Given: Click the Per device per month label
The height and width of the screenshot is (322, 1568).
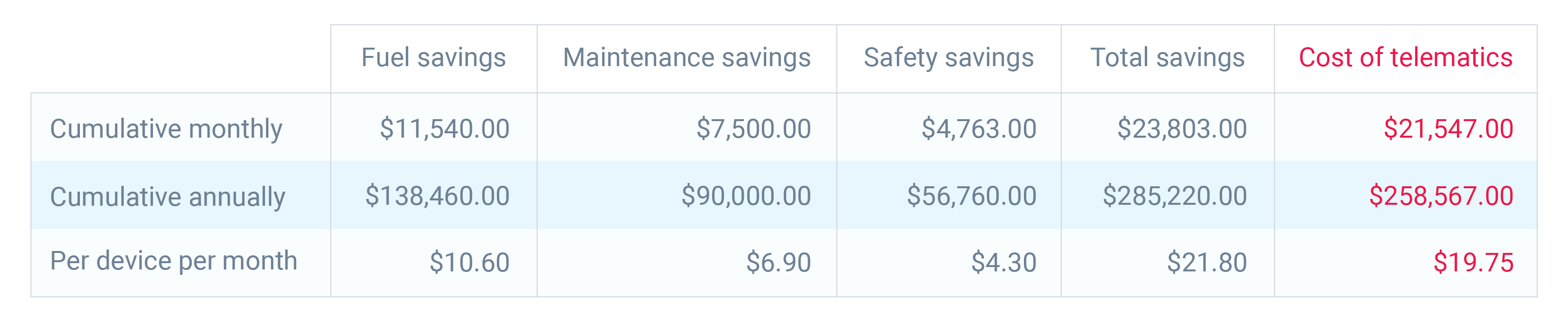Looking at the screenshot, I should pyautogui.click(x=173, y=261).
